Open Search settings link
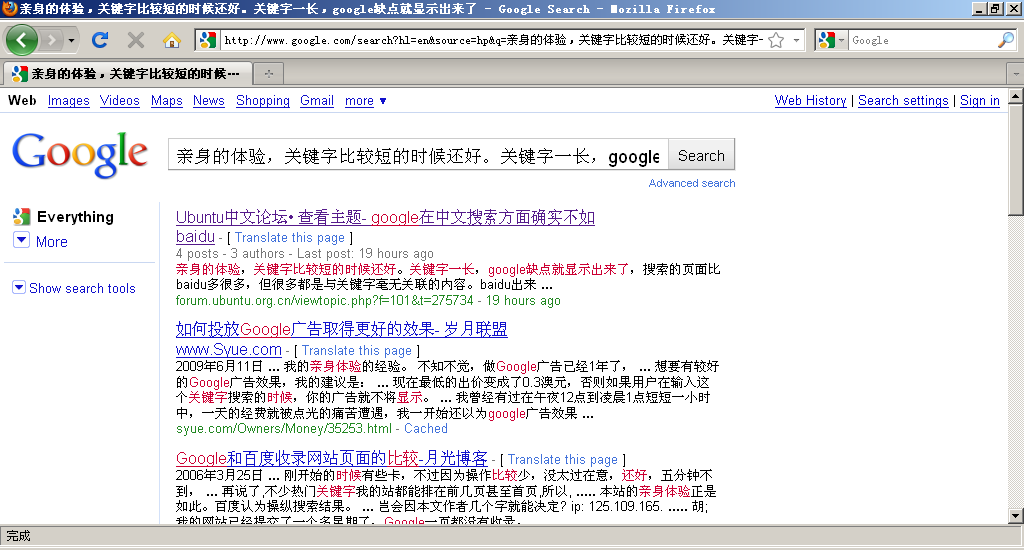The height and width of the screenshot is (550, 1024). click(x=903, y=101)
